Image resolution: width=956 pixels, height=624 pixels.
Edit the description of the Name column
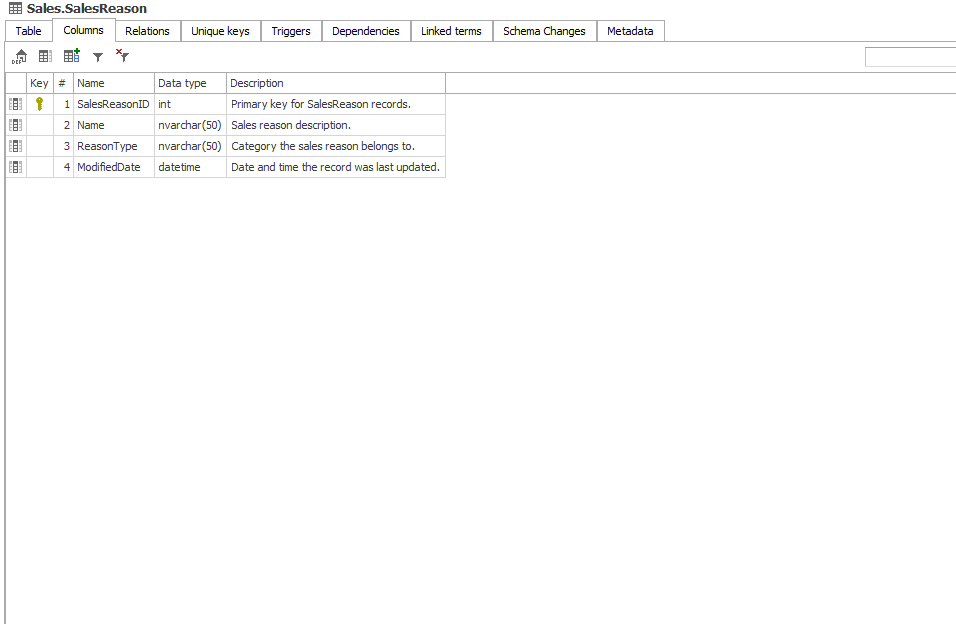[x=335, y=125]
